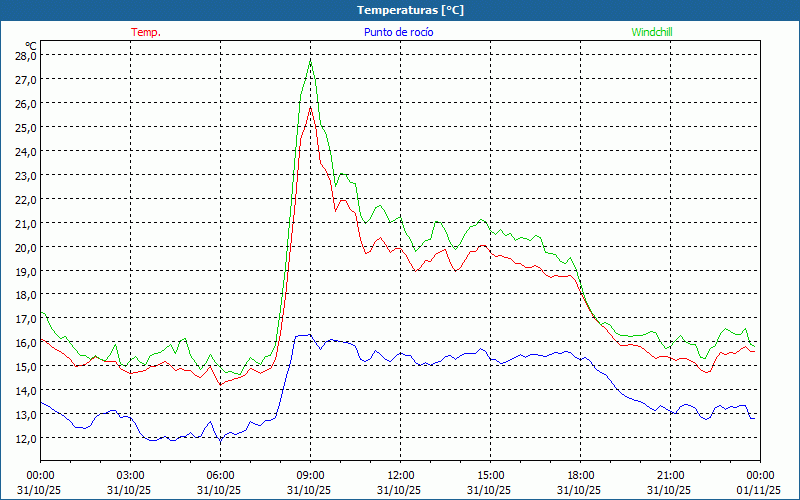This screenshot has height=500, width=800.
Task: Click the 18:00 time axis label
Action: 580,475
